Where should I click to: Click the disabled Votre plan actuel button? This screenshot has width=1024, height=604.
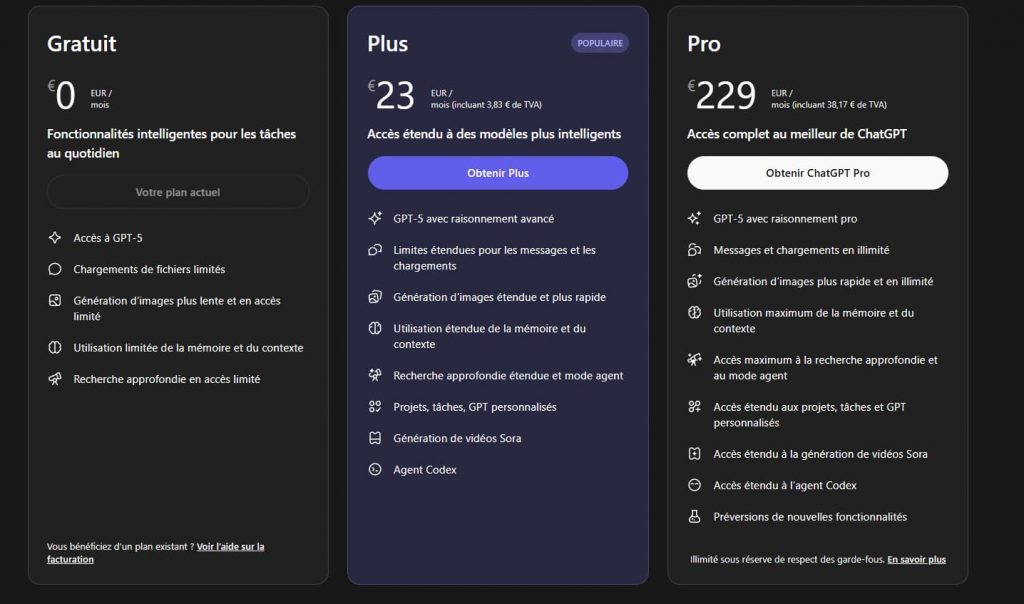[178, 192]
